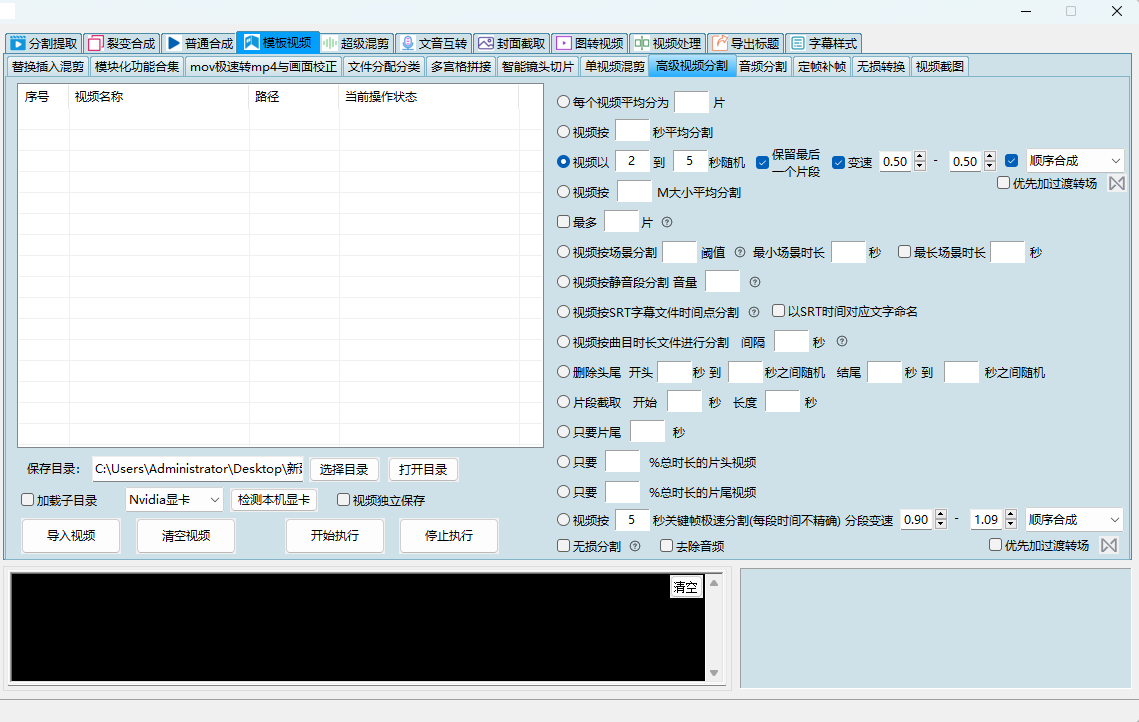Enable the 加载子目录 checkbox
This screenshot has width=1139, height=722.
click(x=28, y=500)
